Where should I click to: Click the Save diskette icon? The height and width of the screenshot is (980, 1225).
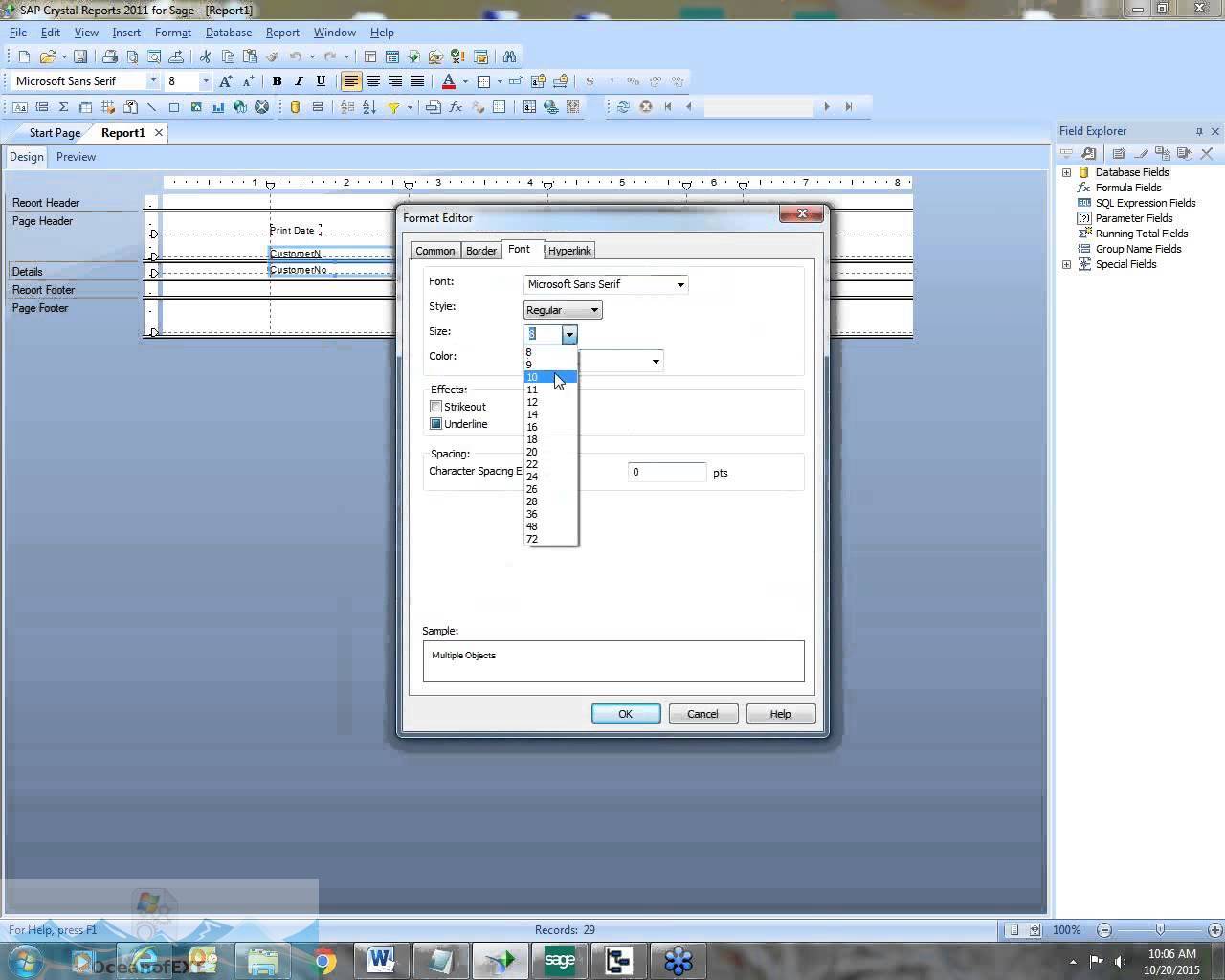(80, 56)
